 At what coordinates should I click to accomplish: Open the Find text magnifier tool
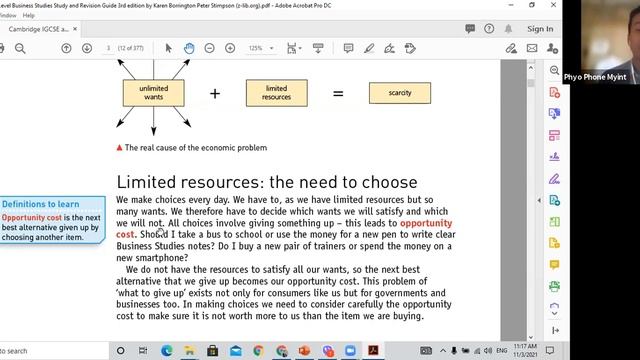pyautogui.click(x=20, y=49)
